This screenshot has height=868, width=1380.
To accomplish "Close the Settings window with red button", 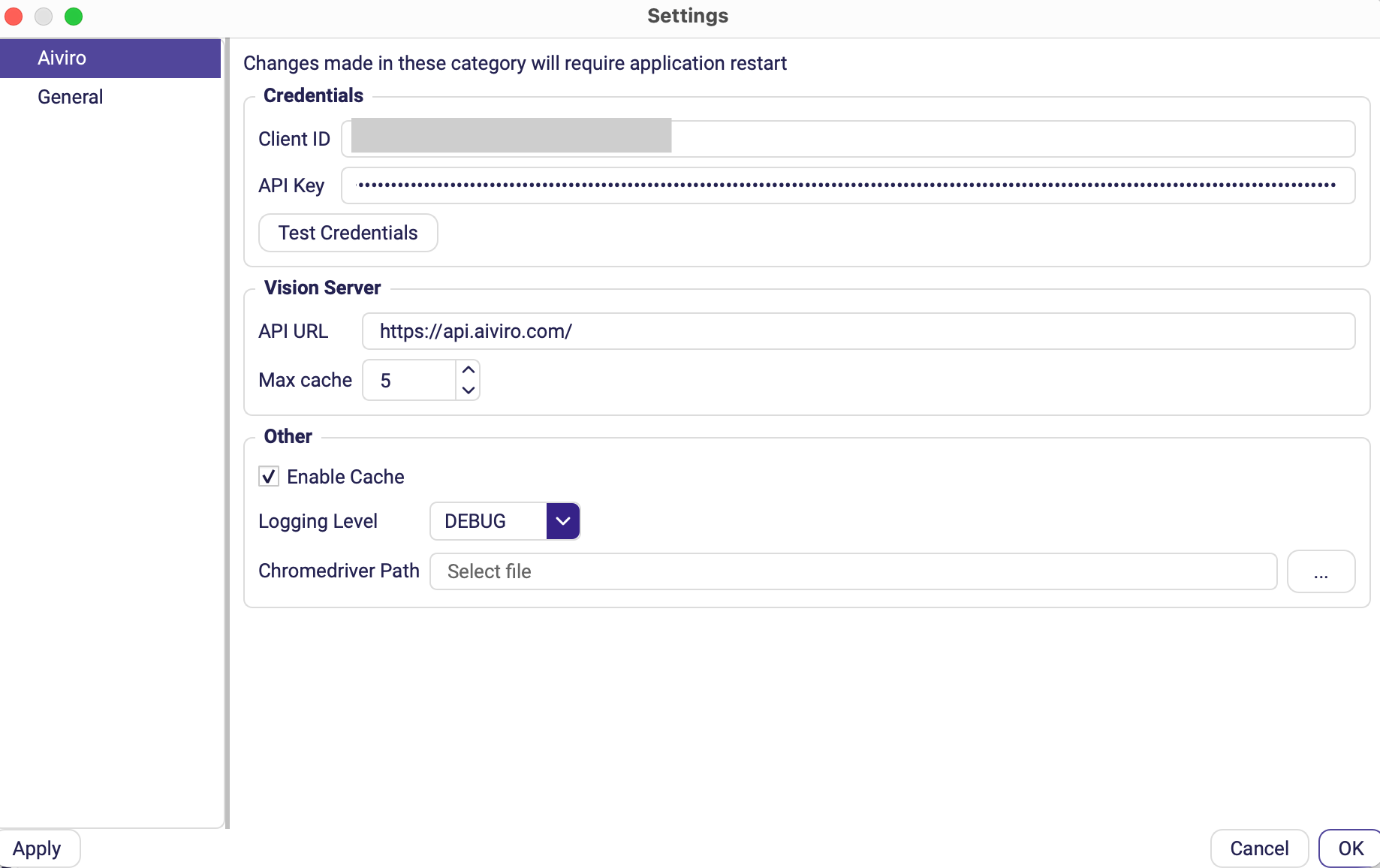I will pyautogui.click(x=14, y=16).
